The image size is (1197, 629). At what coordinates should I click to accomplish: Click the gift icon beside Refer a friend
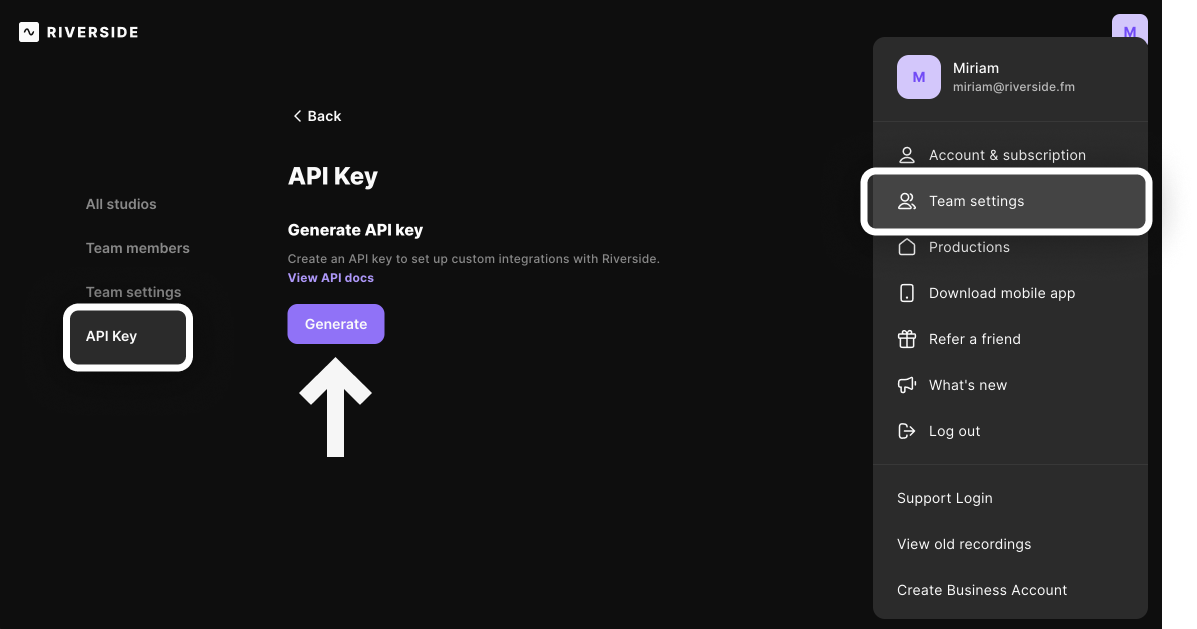pyautogui.click(x=906, y=339)
